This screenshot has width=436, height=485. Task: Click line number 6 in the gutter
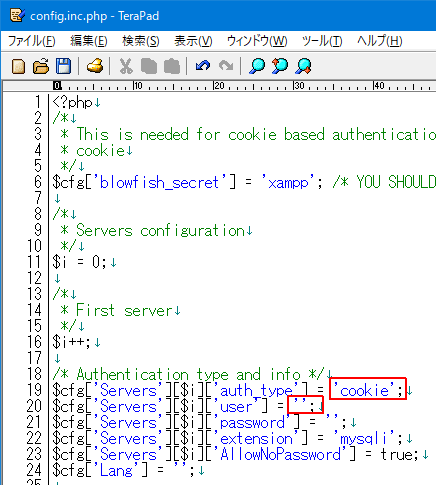[x=38, y=182]
